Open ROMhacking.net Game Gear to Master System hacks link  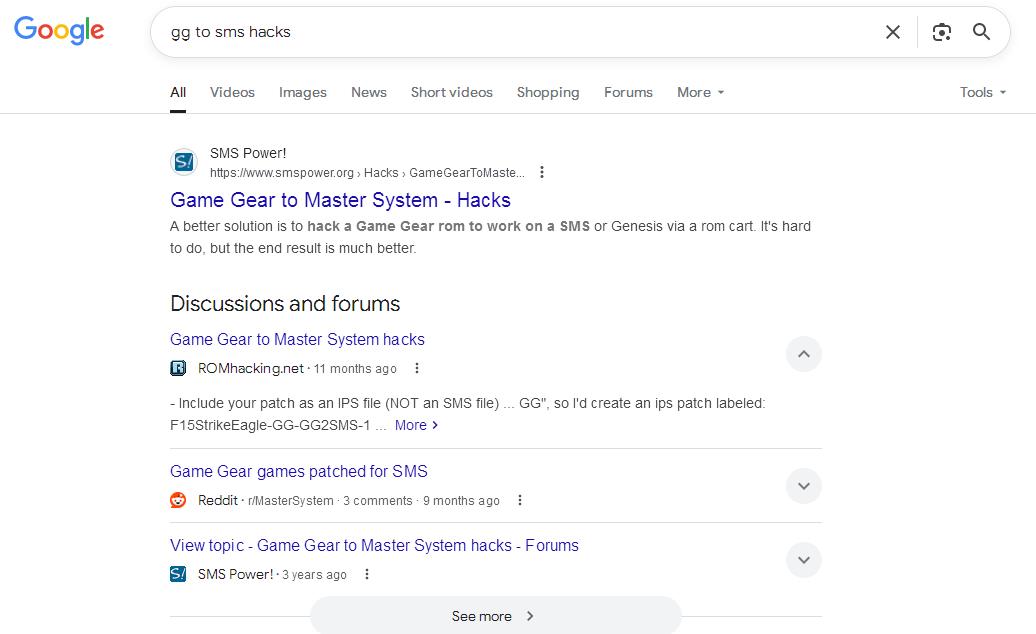297,339
